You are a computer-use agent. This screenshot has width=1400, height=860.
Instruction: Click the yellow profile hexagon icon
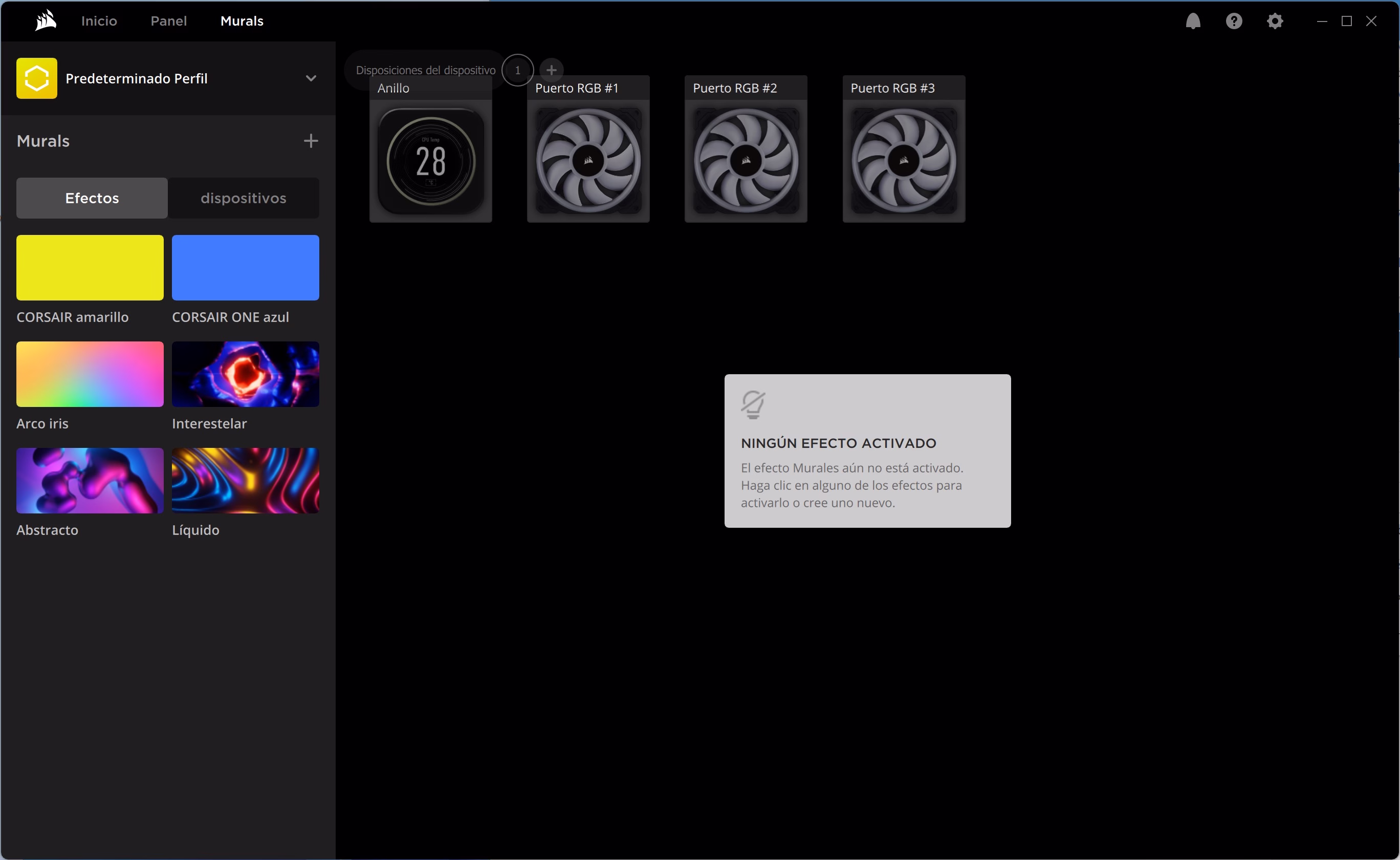click(36, 78)
